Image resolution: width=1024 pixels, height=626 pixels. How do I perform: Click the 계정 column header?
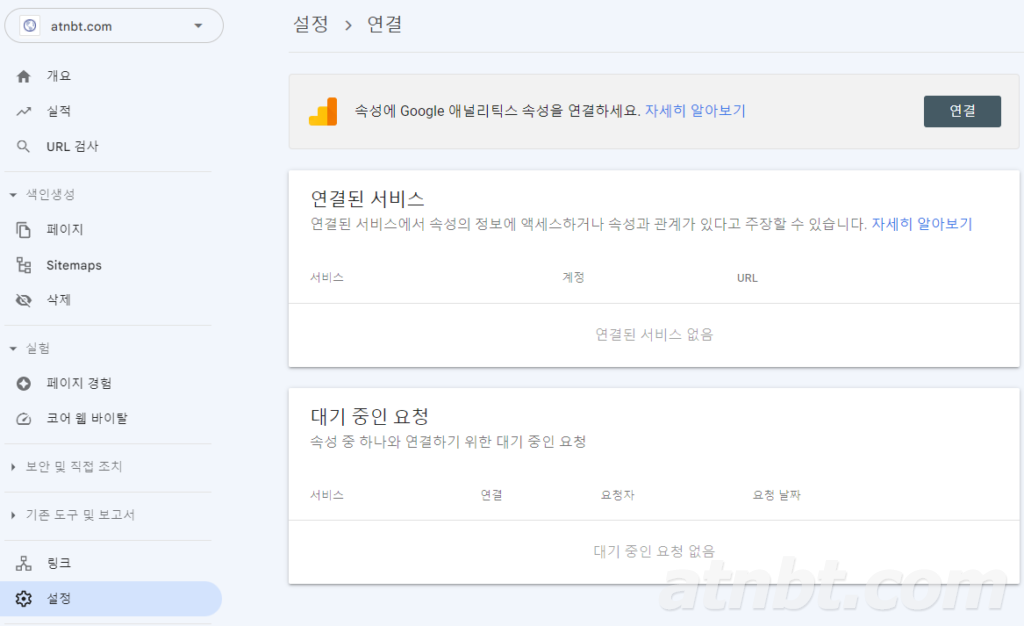[x=573, y=277]
